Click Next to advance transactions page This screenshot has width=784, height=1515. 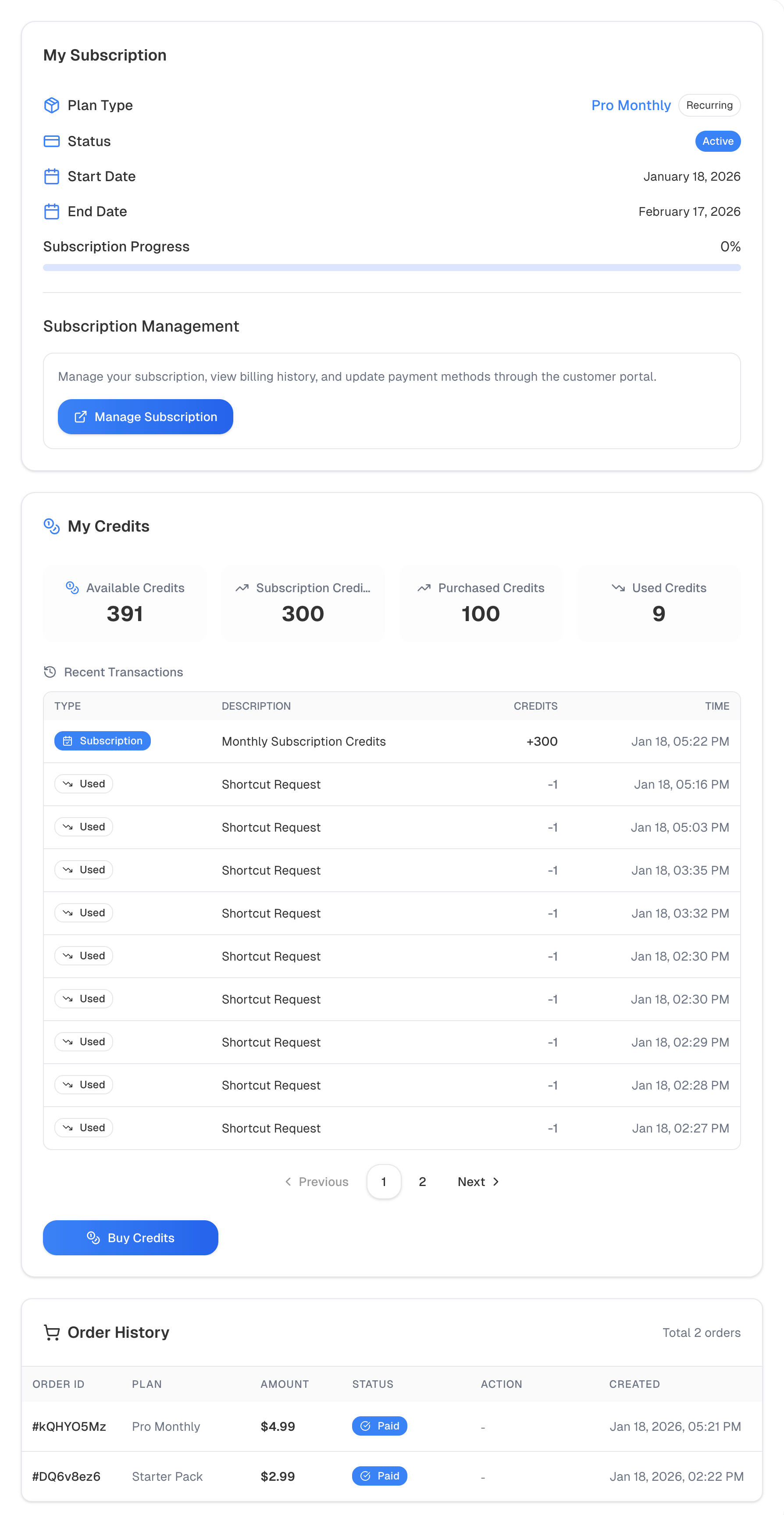(478, 1182)
